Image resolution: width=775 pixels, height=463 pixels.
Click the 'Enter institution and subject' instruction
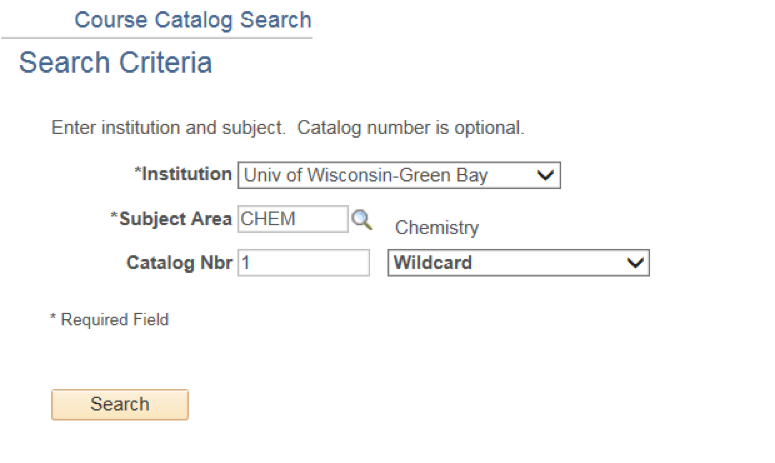coord(169,127)
